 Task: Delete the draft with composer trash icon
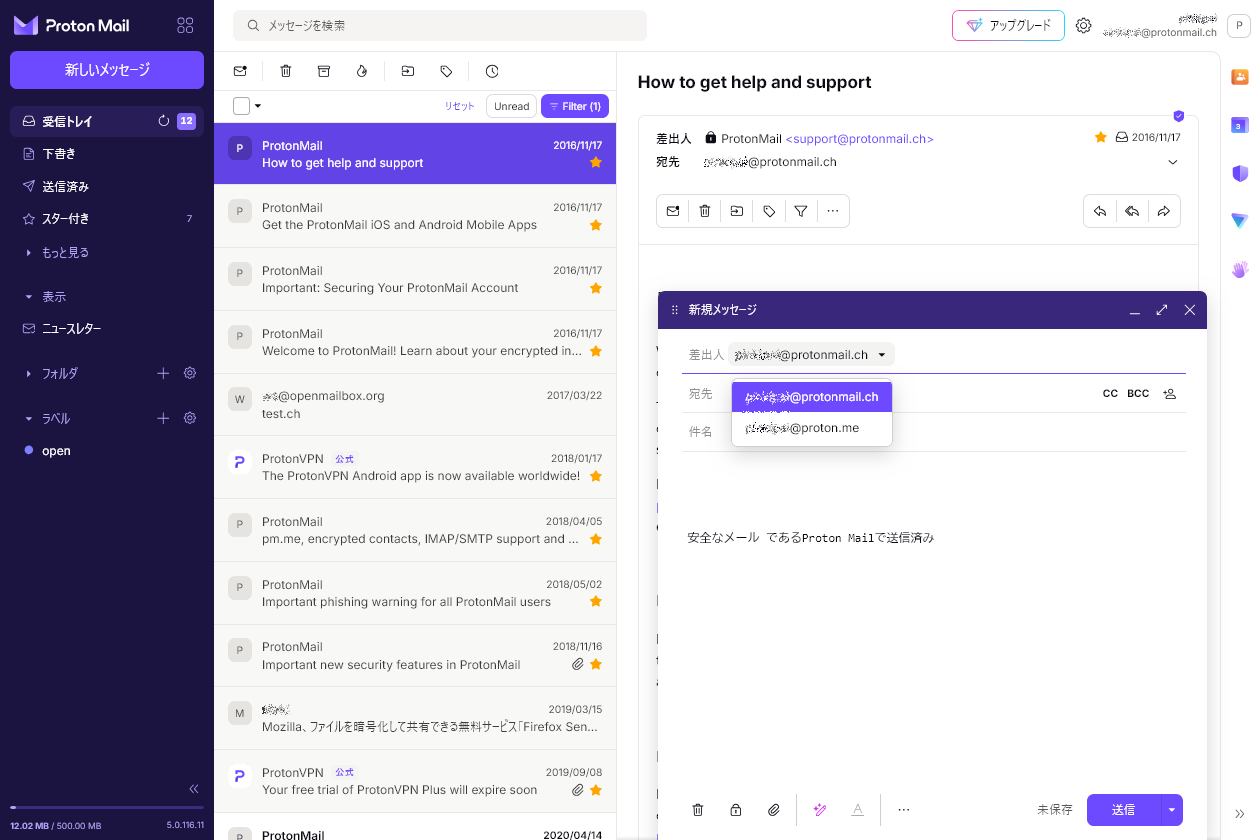[698, 810]
